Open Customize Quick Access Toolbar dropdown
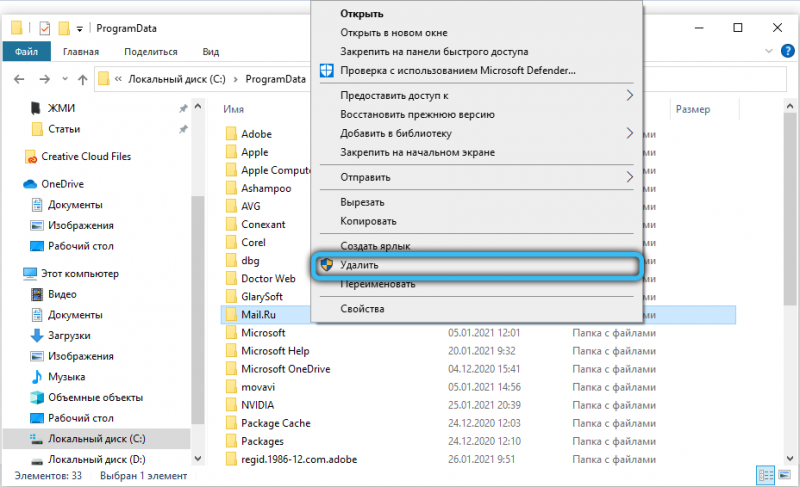 pos(80,29)
